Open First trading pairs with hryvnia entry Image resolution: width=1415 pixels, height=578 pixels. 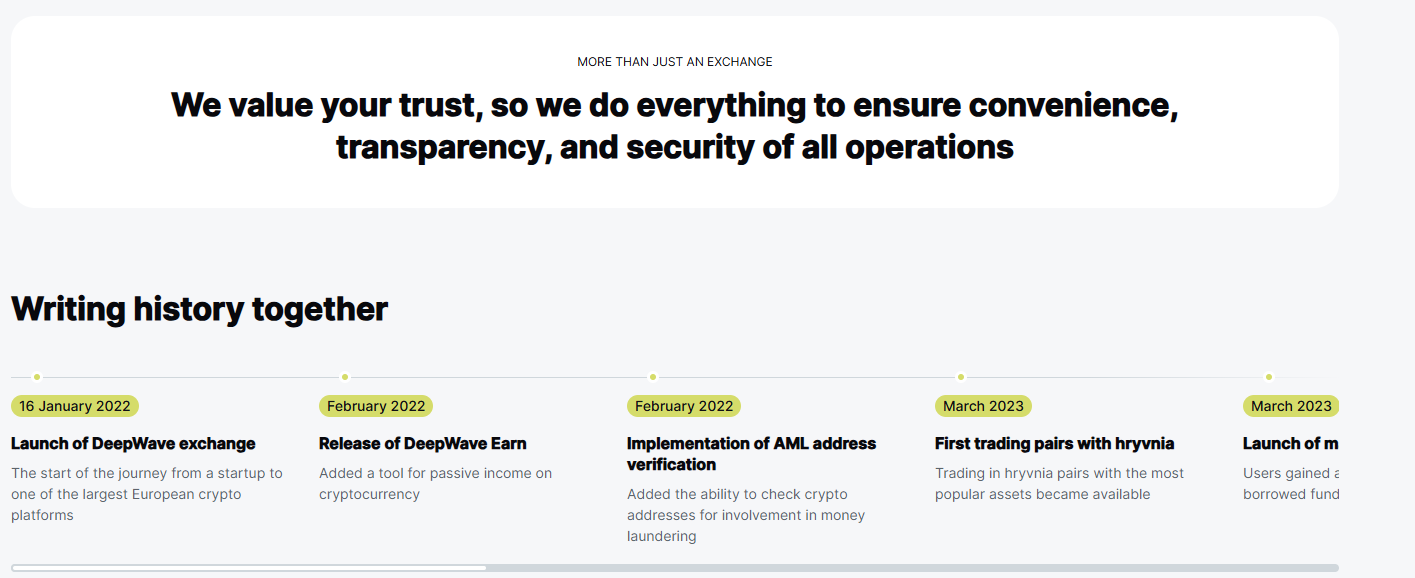pyautogui.click(x=1054, y=443)
